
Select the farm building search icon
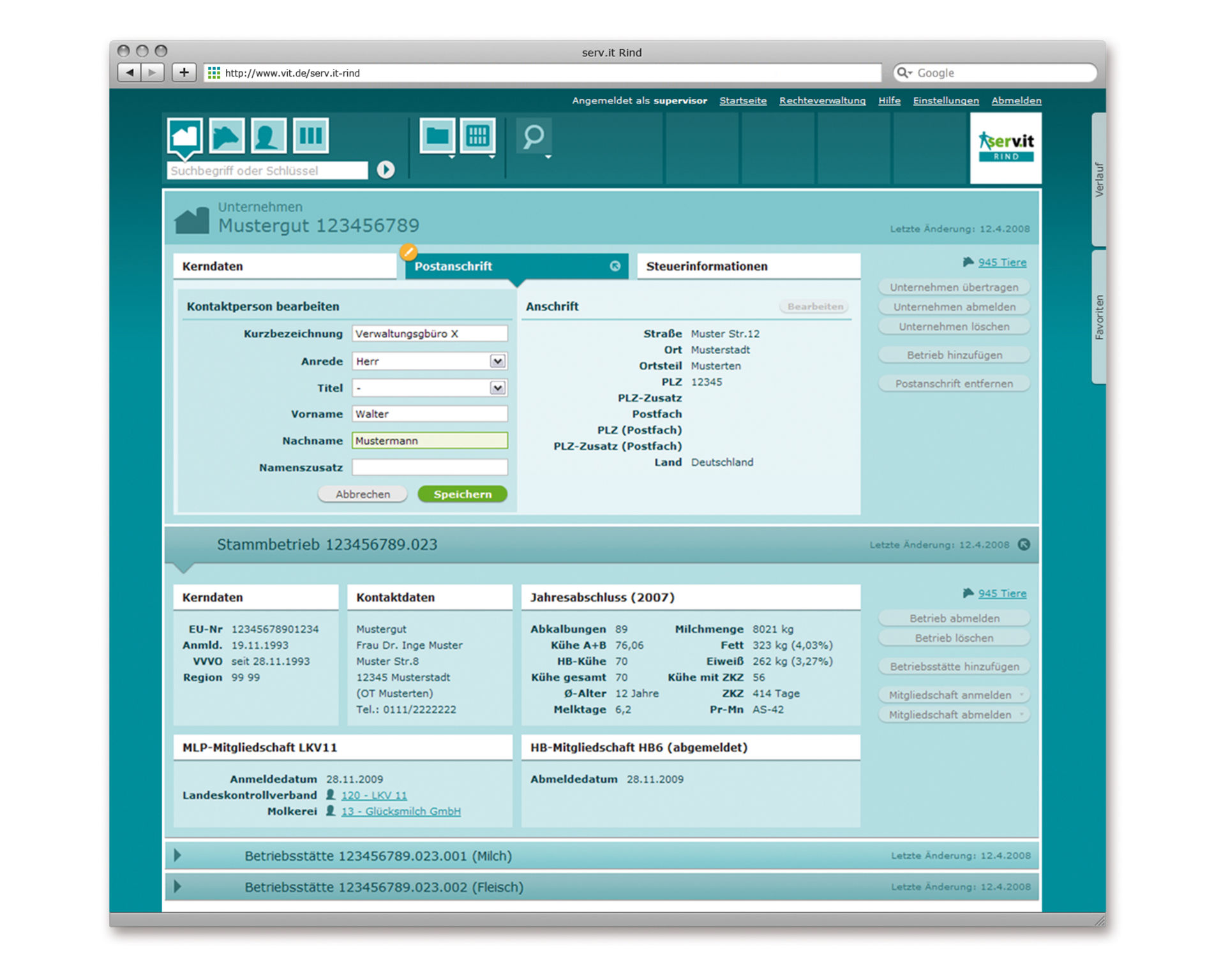(x=184, y=136)
